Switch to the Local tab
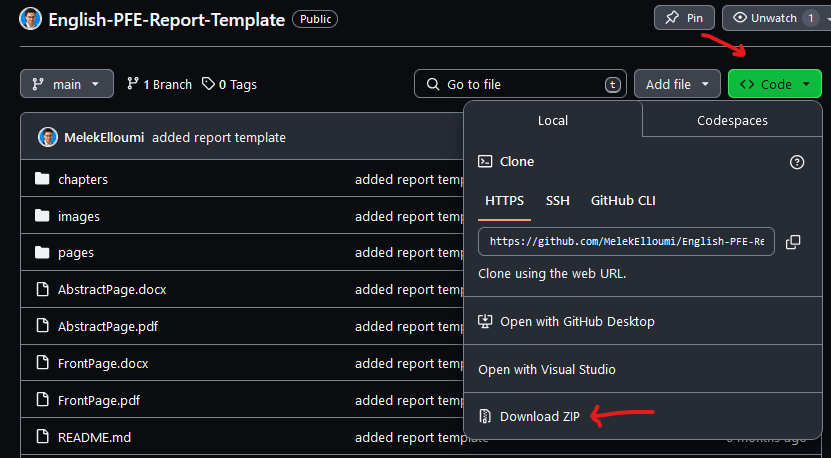 553,120
